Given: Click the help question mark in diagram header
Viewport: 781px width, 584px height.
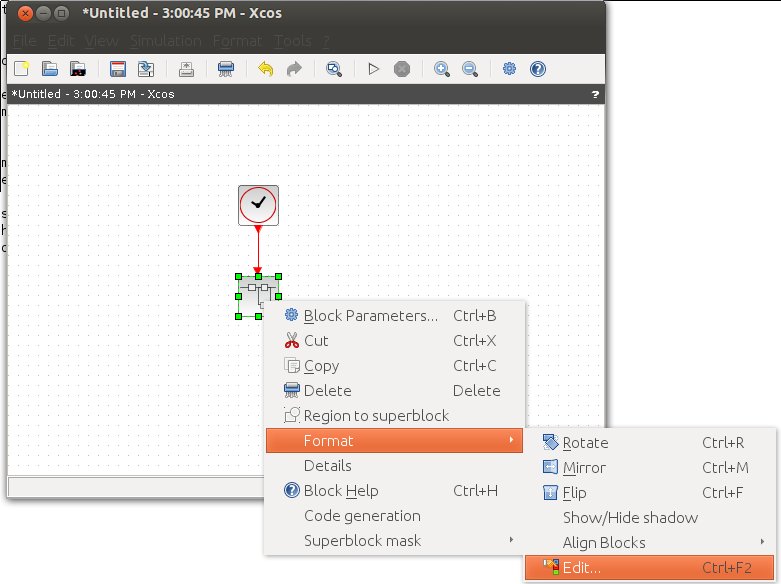Looking at the screenshot, I should (596, 94).
